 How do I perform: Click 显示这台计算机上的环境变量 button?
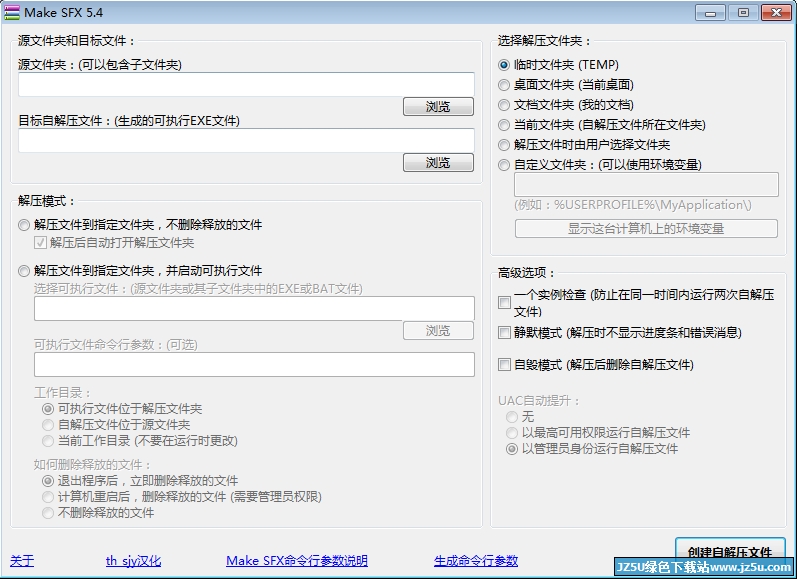click(x=646, y=228)
